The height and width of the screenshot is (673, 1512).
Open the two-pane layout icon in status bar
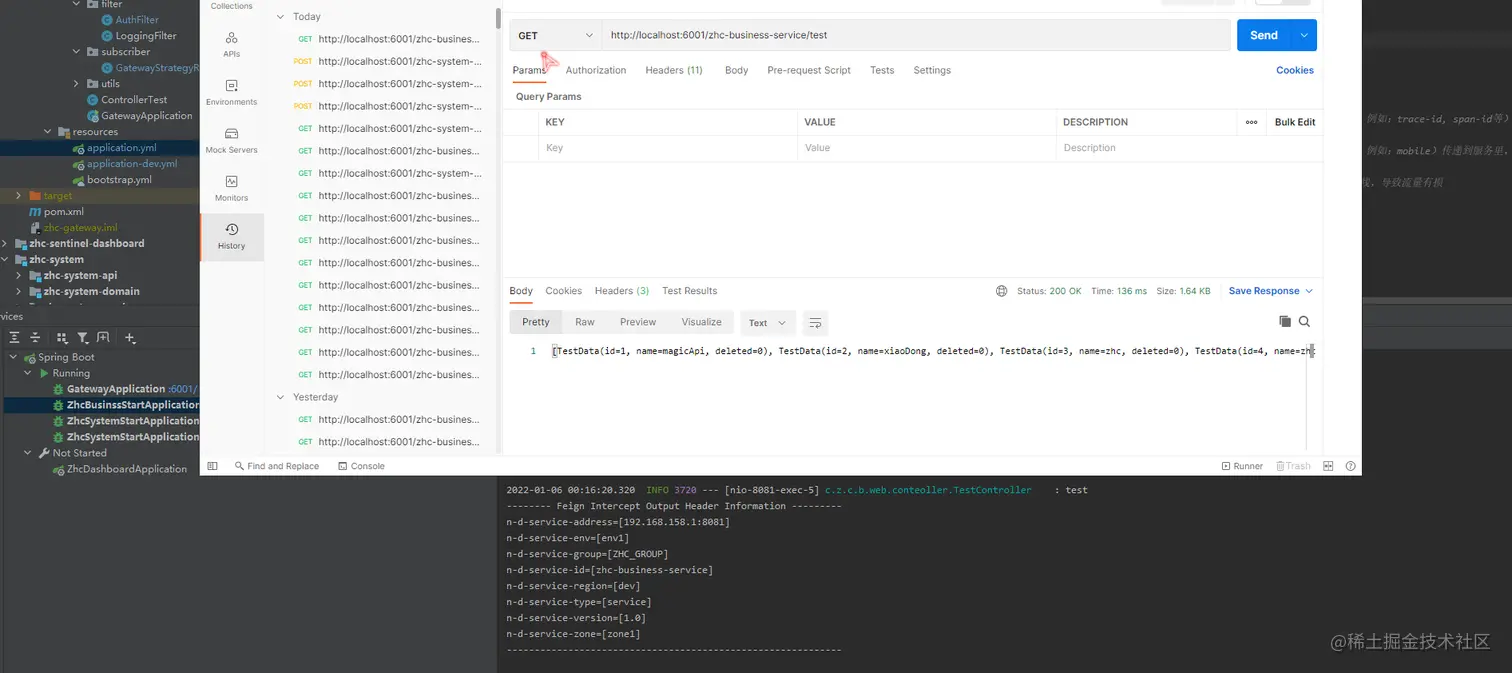click(x=1328, y=466)
